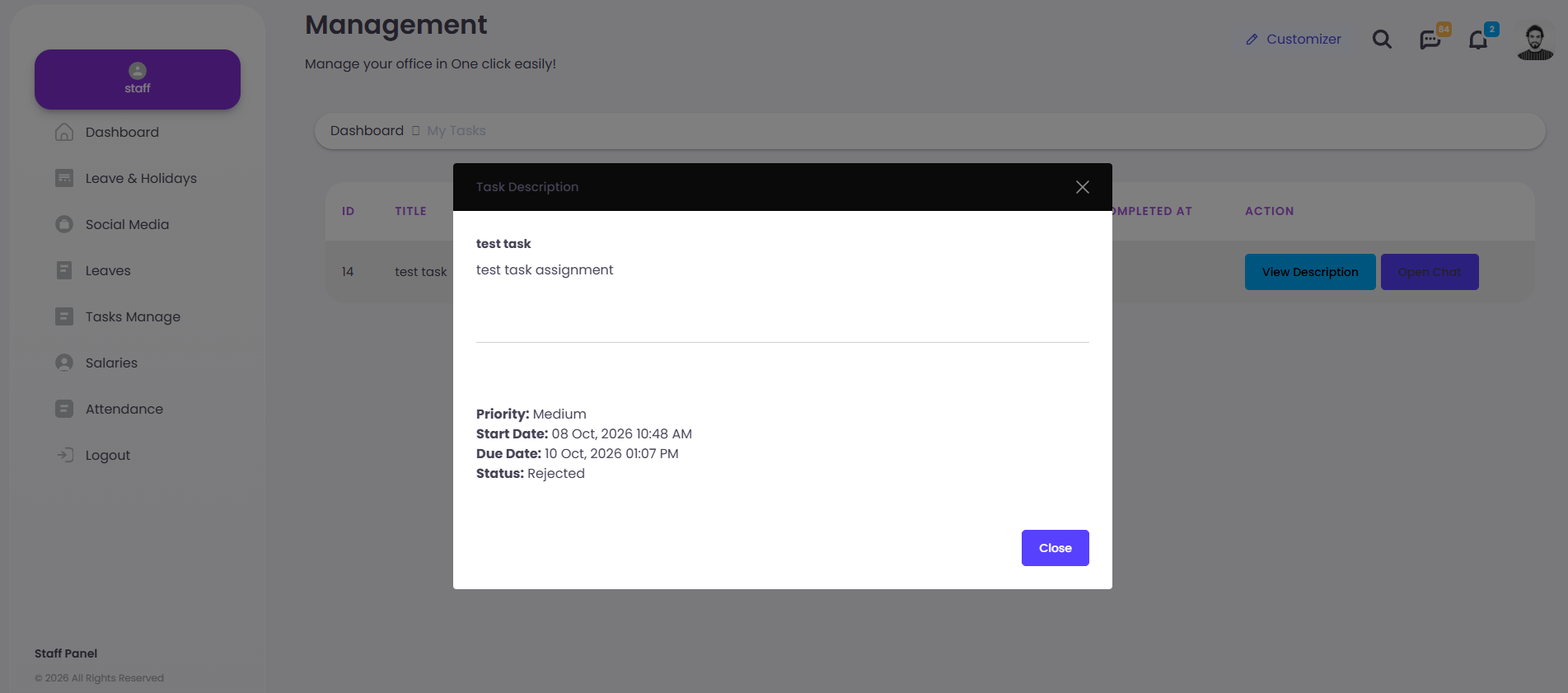This screenshot has height=693, width=1568.
Task: Select Dashboard in the sidebar menu
Action: (x=122, y=132)
